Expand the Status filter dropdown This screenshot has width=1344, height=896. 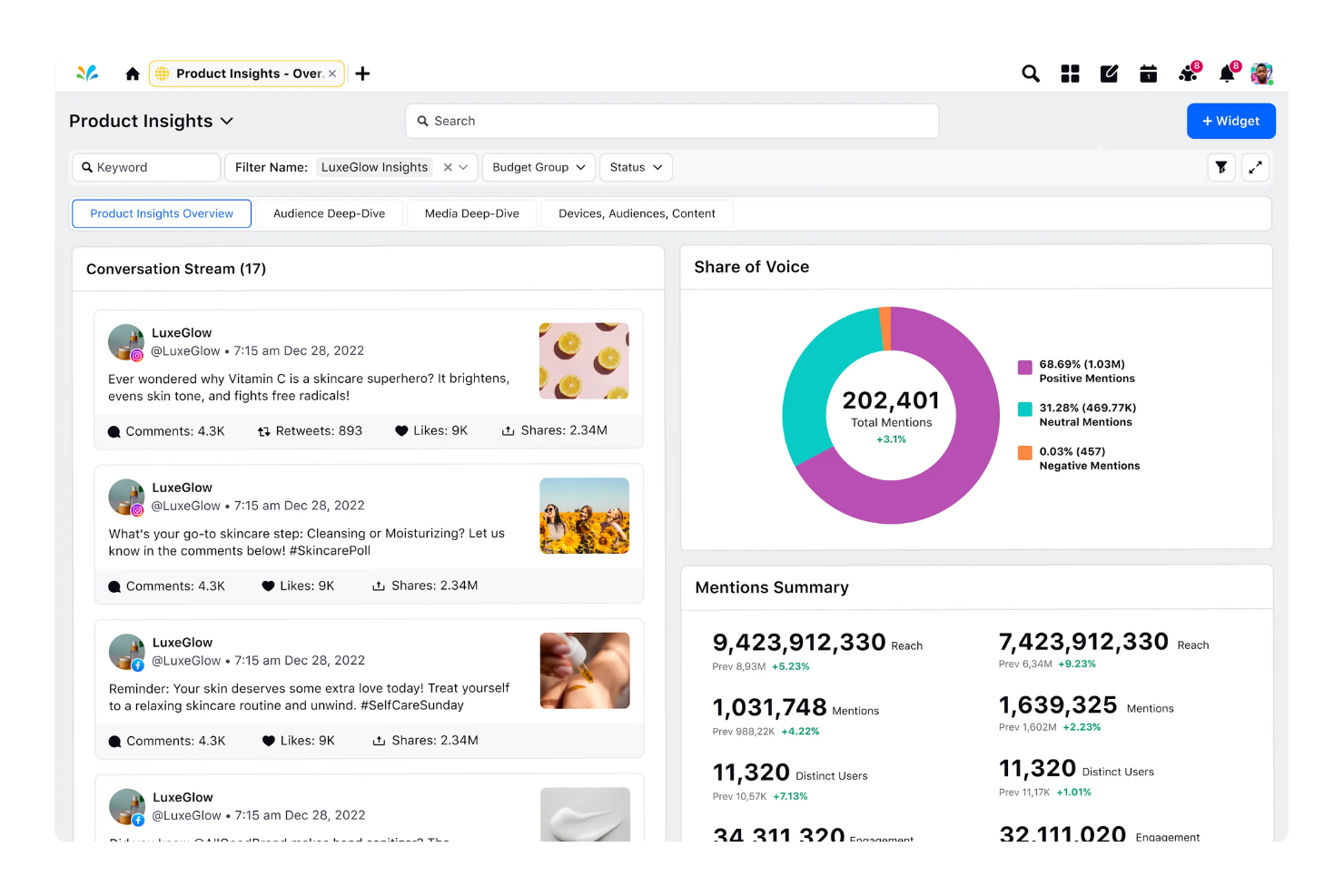(635, 167)
